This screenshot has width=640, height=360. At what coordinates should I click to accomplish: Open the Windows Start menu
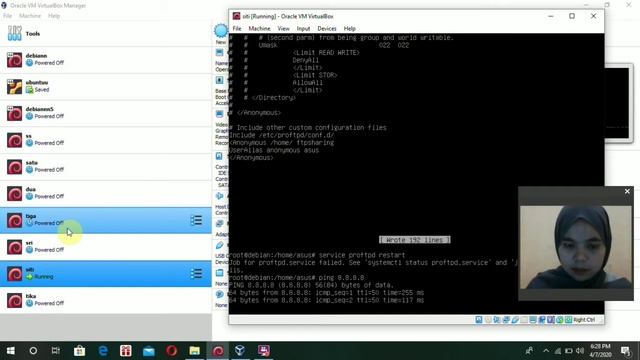[x=11, y=351]
